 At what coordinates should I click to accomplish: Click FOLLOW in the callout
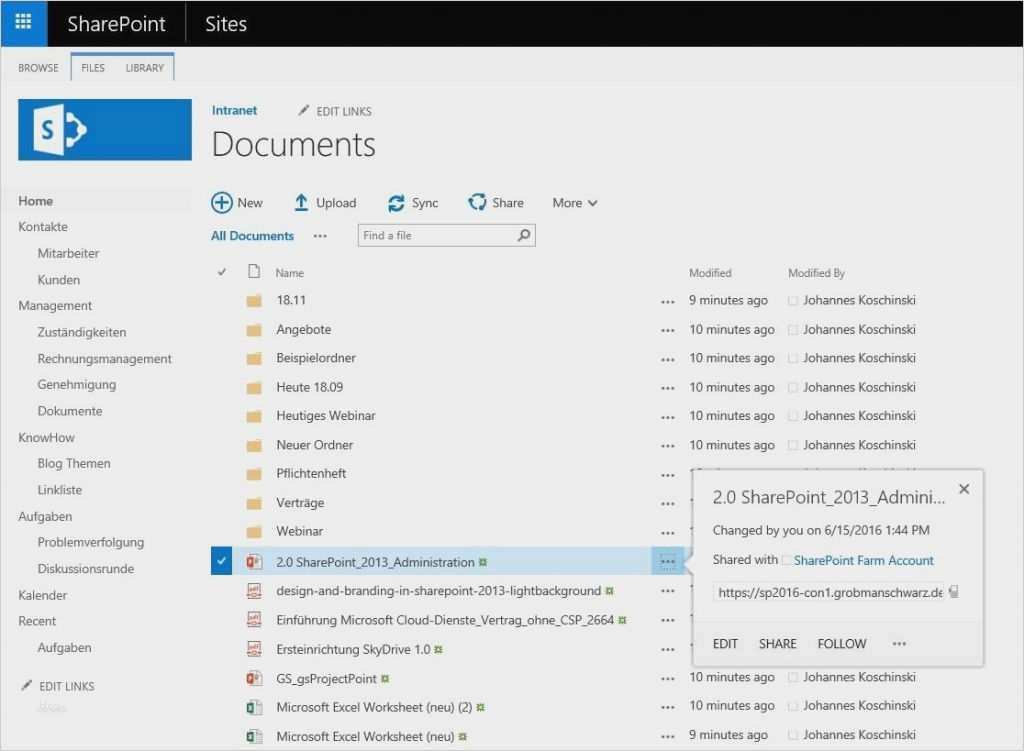click(842, 644)
